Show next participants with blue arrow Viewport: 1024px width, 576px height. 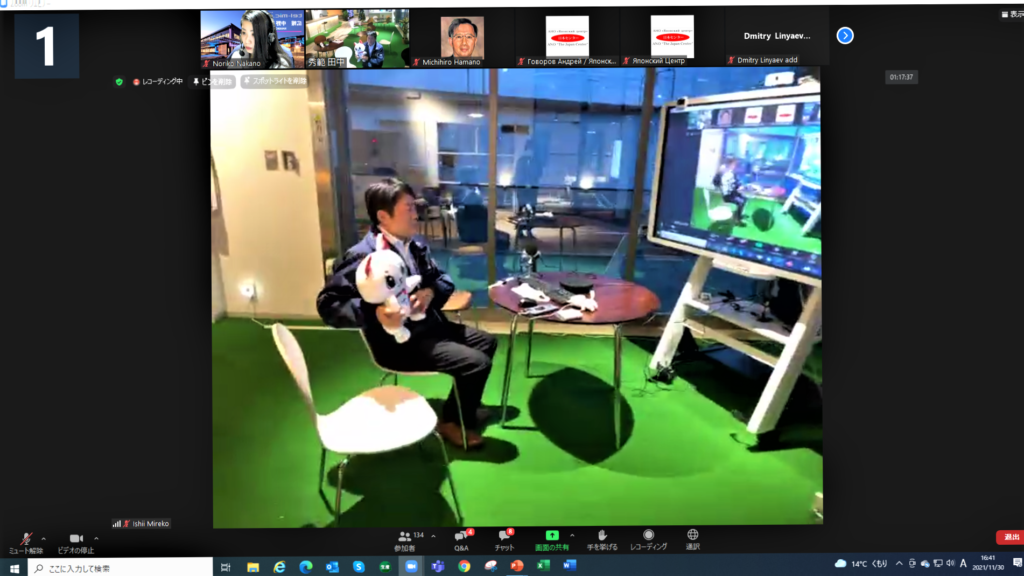click(845, 36)
